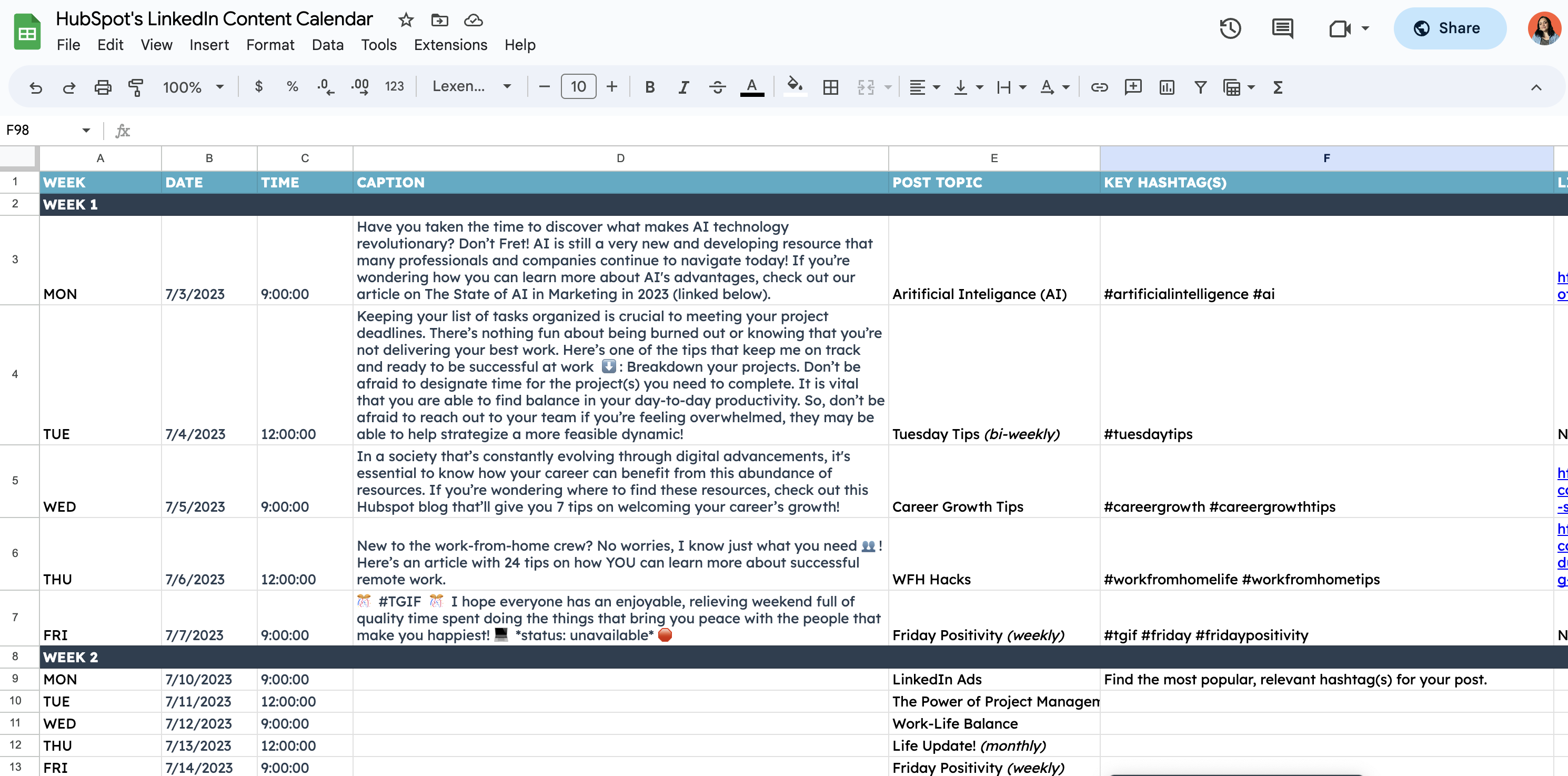Toggle italic formatting
This screenshot has height=776, width=1568.
(x=683, y=86)
